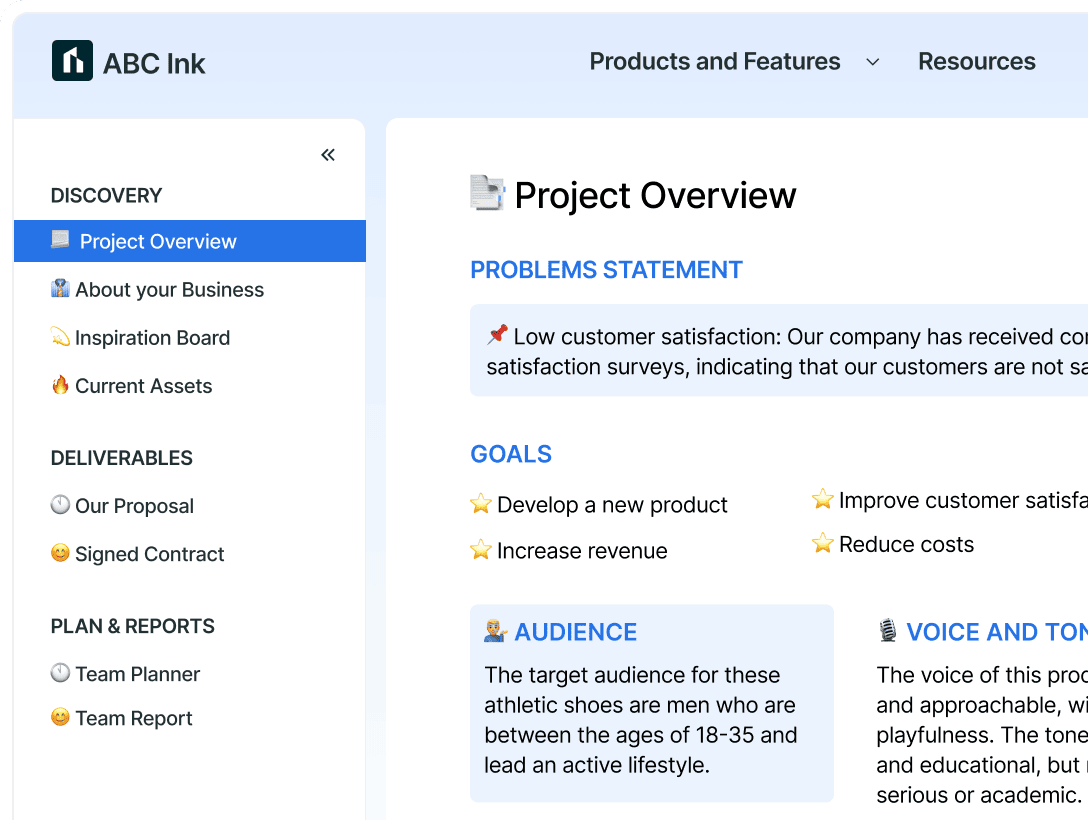The image size is (1088, 820).
Task: Click the PLAN & REPORTS section header
Action: tap(133, 626)
